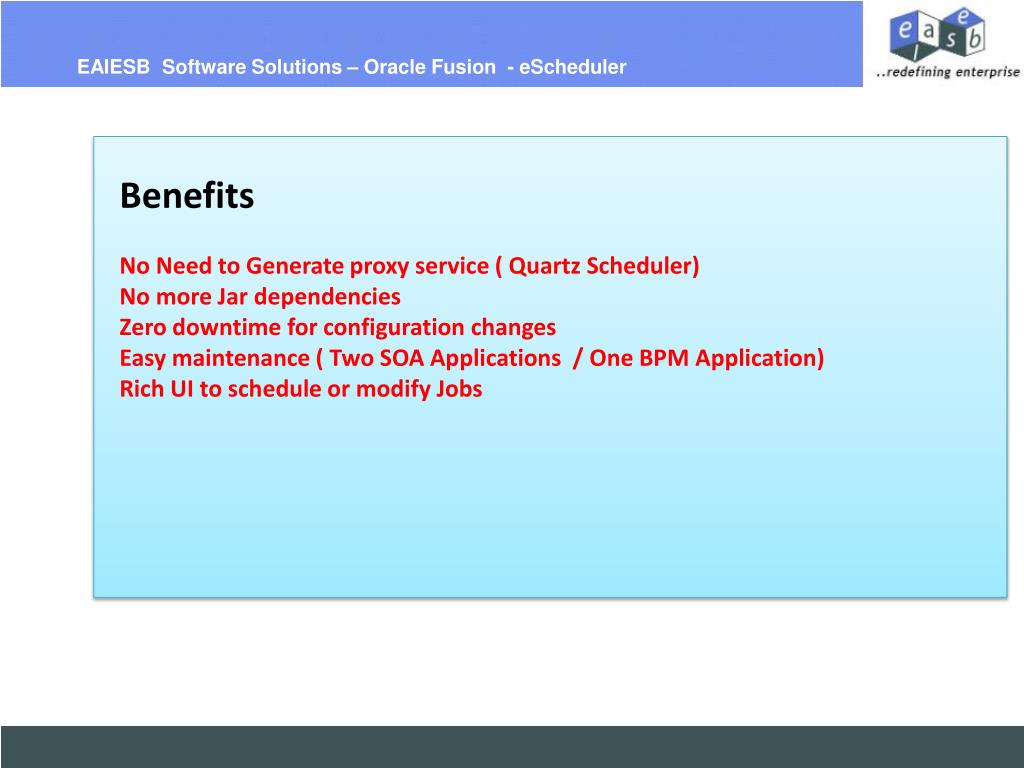Click 'Rich UI to schedule or modify Jobs'
The width and height of the screenshot is (1024, 768).
click(301, 389)
